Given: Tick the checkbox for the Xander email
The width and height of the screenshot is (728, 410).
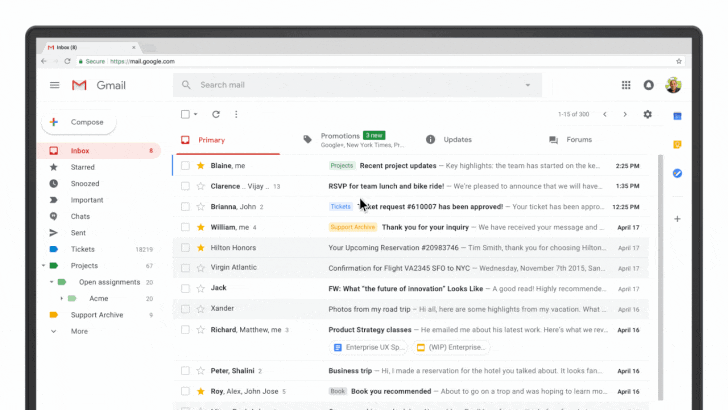Looking at the screenshot, I should 185,309.
